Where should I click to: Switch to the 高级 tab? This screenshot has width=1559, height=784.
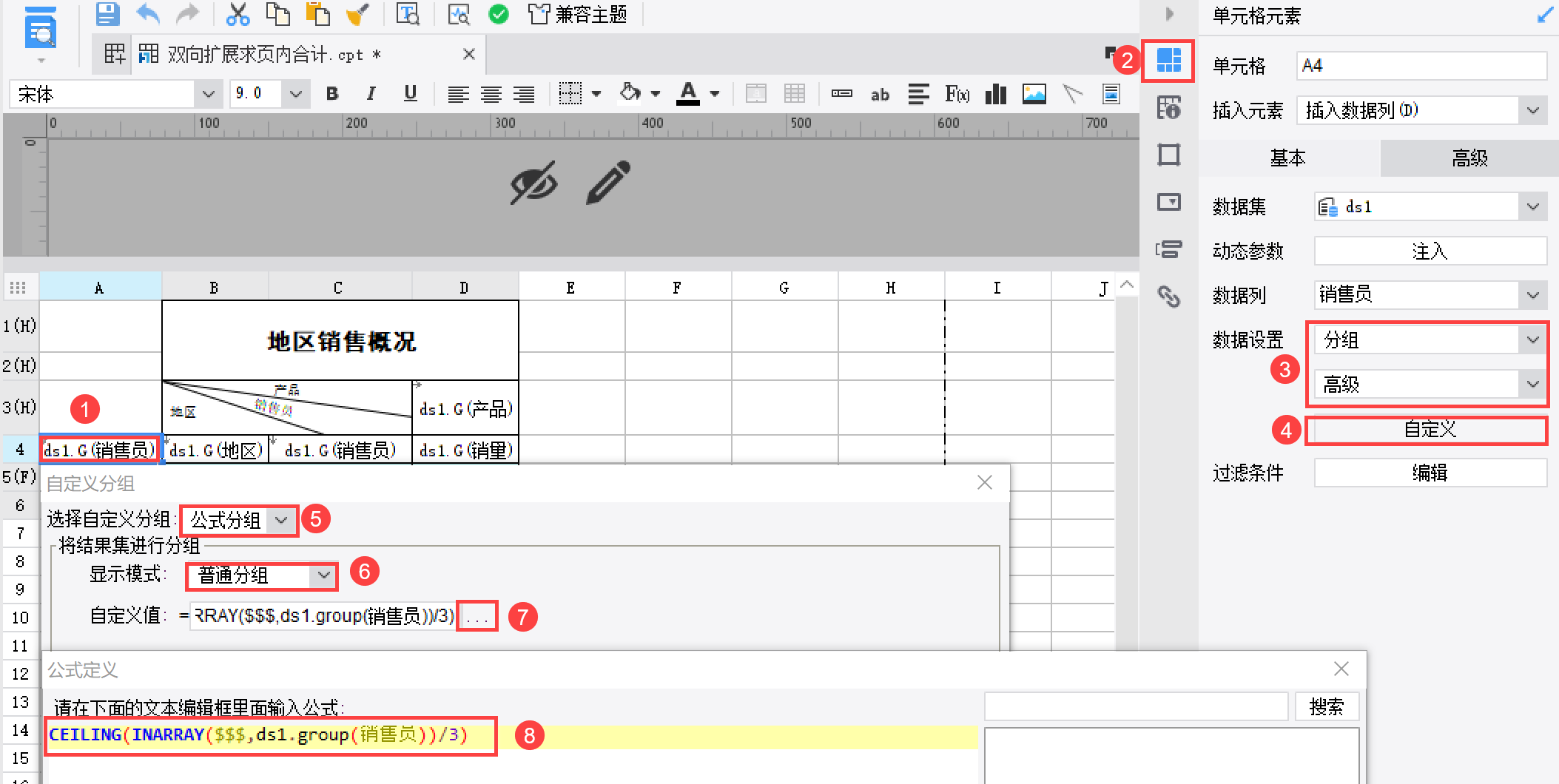(x=1469, y=158)
